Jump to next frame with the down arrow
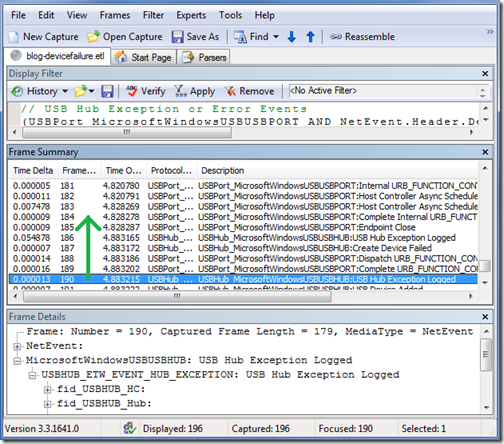The image size is (504, 444). click(292, 37)
